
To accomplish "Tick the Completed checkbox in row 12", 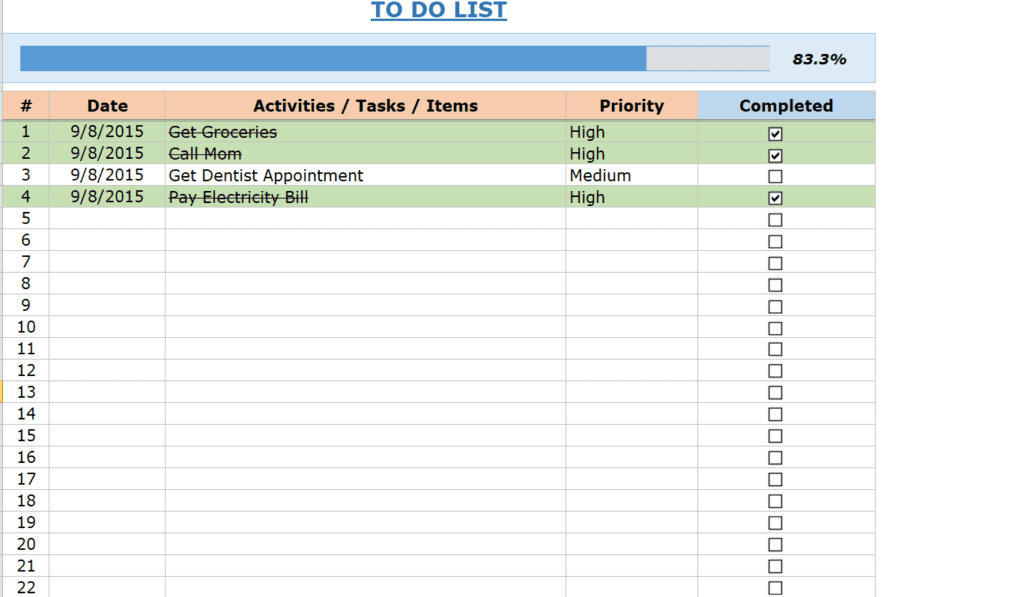I will (775, 371).
